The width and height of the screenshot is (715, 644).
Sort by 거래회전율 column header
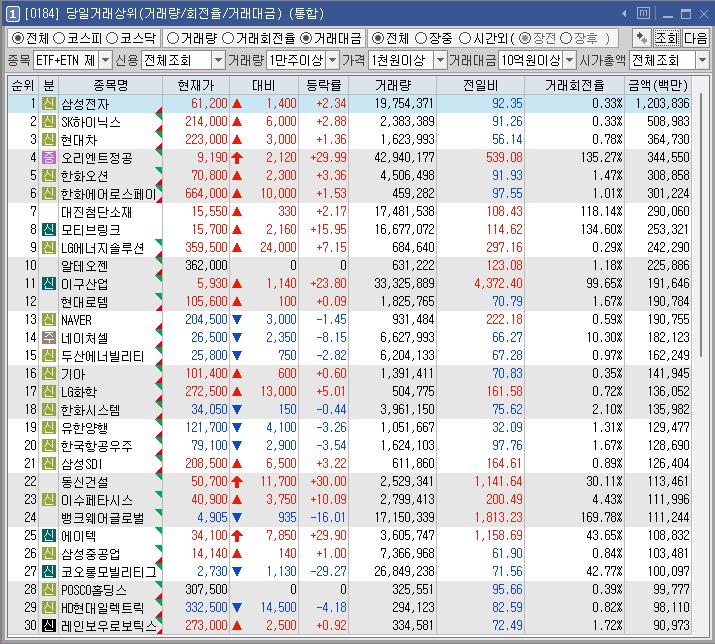(x=574, y=85)
